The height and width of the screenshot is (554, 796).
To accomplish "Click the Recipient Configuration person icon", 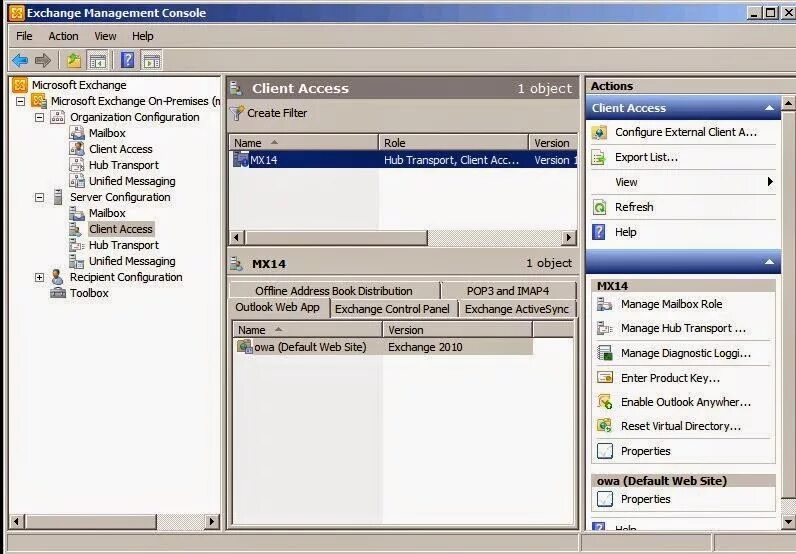I will click(x=57, y=277).
